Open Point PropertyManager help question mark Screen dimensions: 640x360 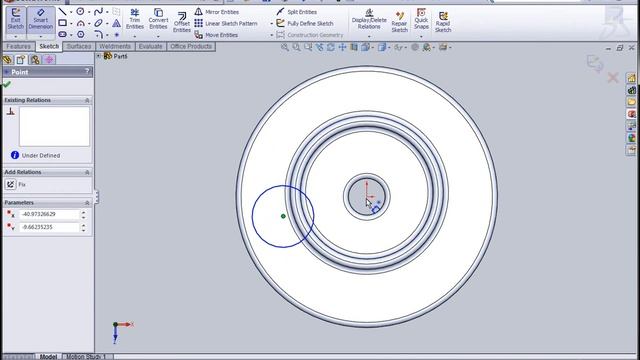tap(87, 71)
